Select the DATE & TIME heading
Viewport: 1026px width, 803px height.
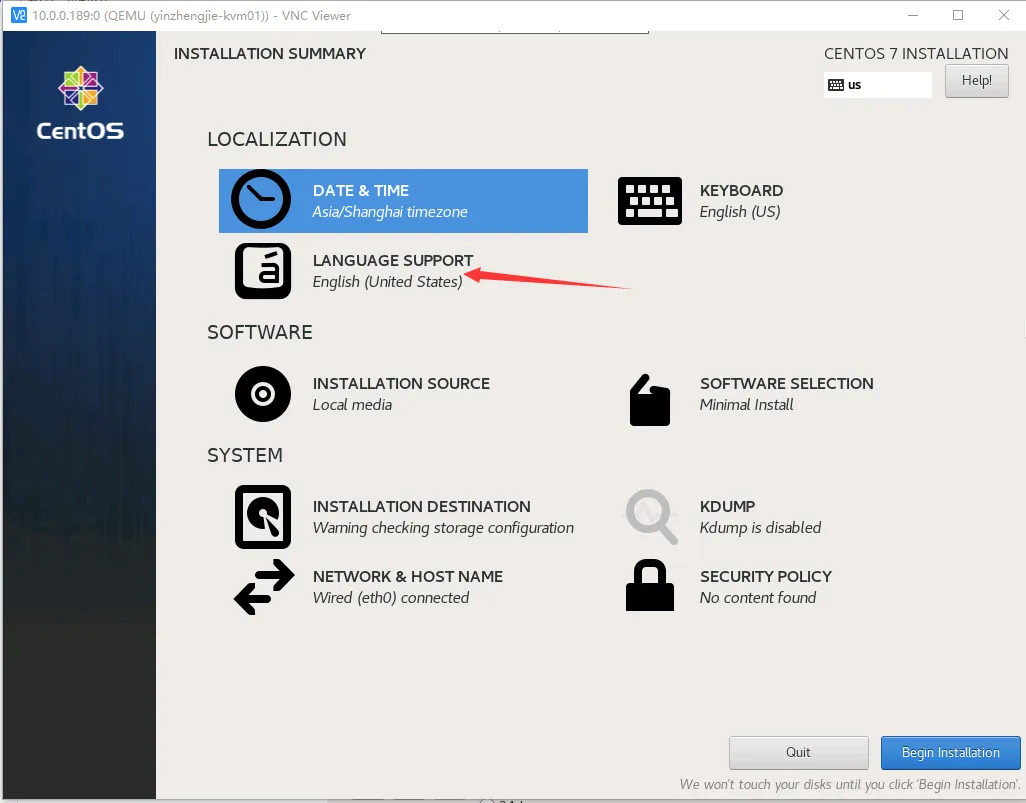coord(361,190)
